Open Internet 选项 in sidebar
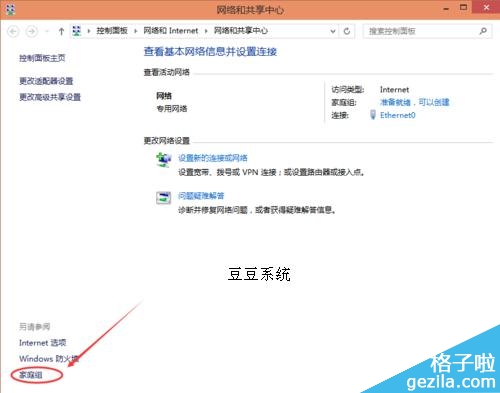This screenshot has height=393, width=500. (x=43, y=343)
